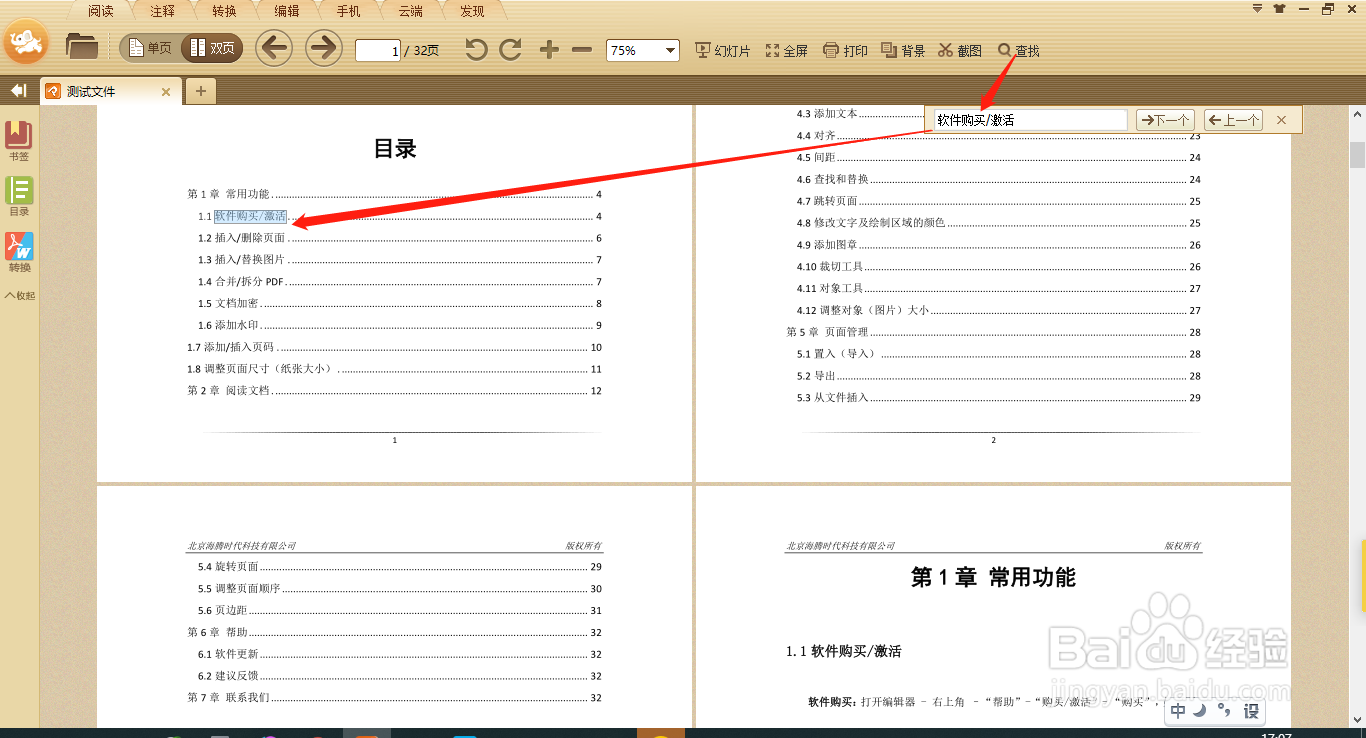1366x738 pixels.
Task: Switch to the 注释 annotation tab
Action: pos(160,11)
